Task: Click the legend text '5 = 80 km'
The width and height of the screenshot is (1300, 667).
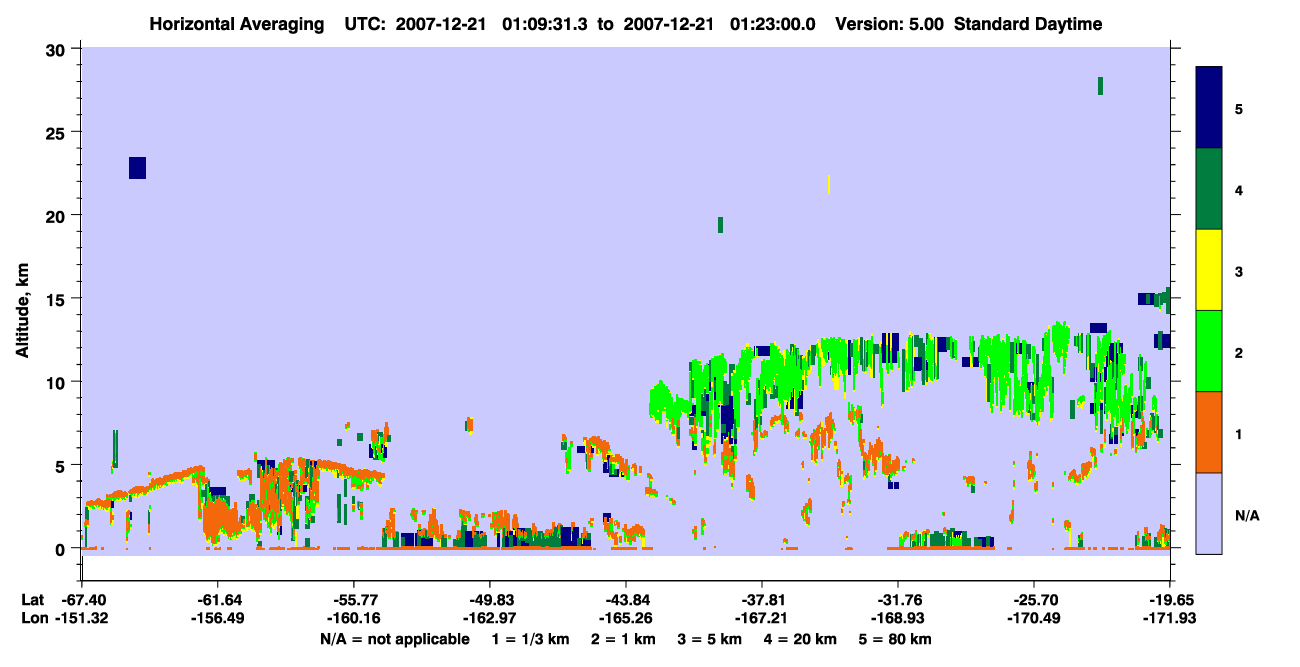Action: point(896,639)
